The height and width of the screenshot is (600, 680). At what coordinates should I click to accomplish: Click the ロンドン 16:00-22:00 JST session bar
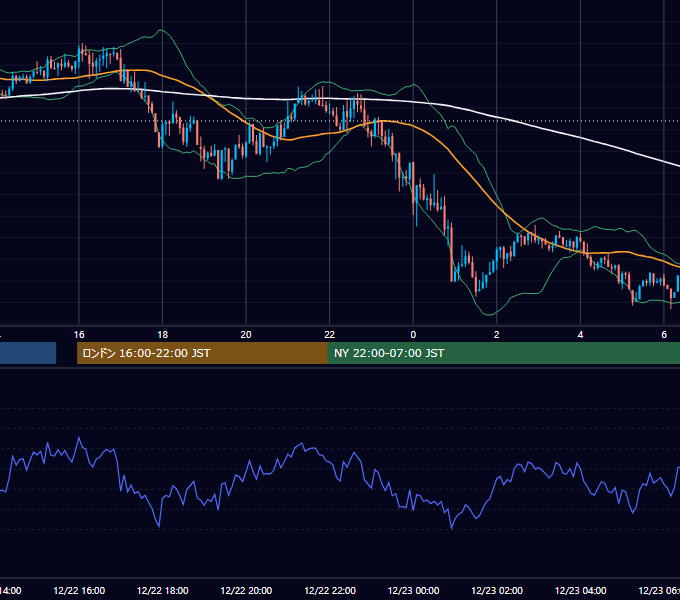click(x=202, y=353)
